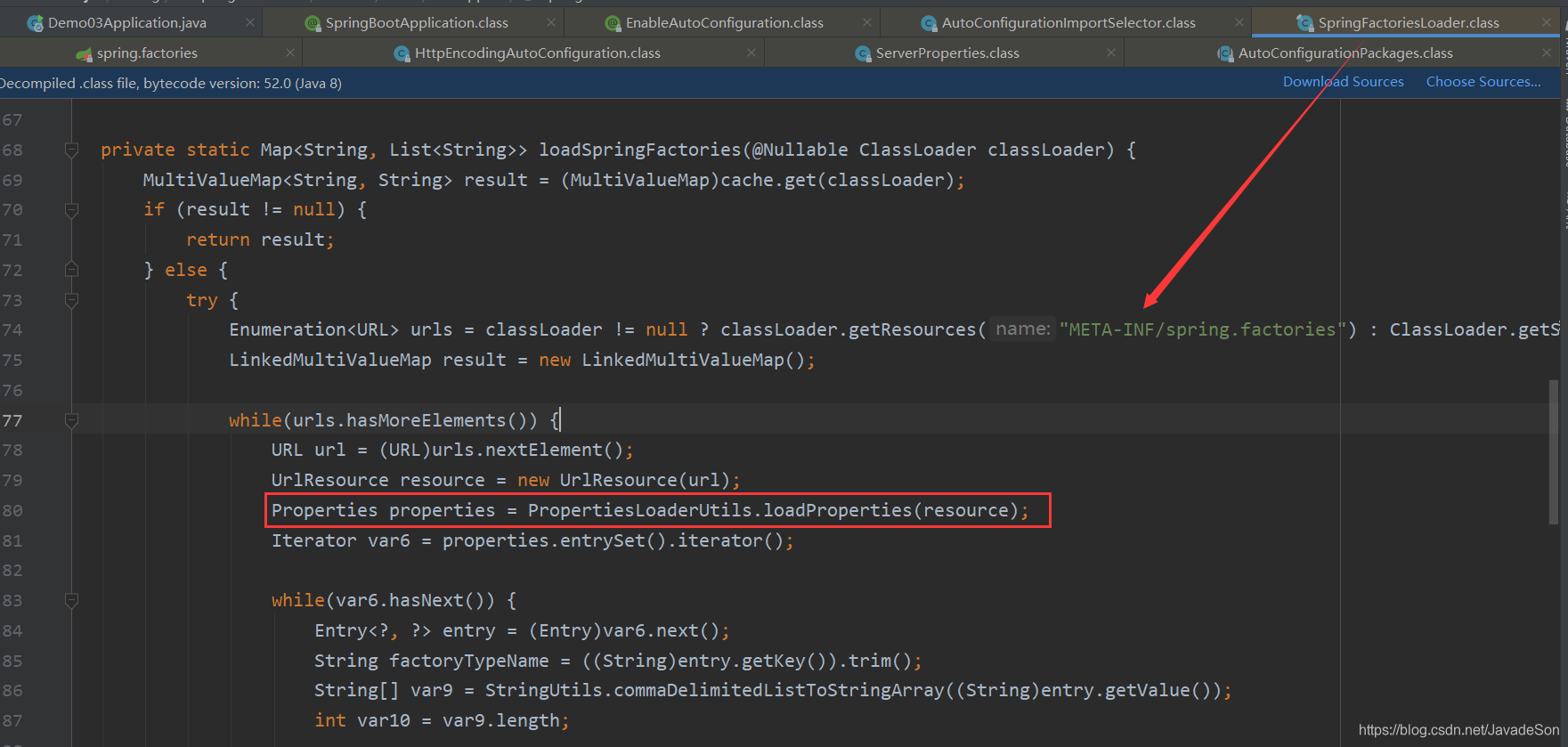Viewport: 1568px width, 747px height.
Task: Click decompiled class file notice text
Action: 171,83
